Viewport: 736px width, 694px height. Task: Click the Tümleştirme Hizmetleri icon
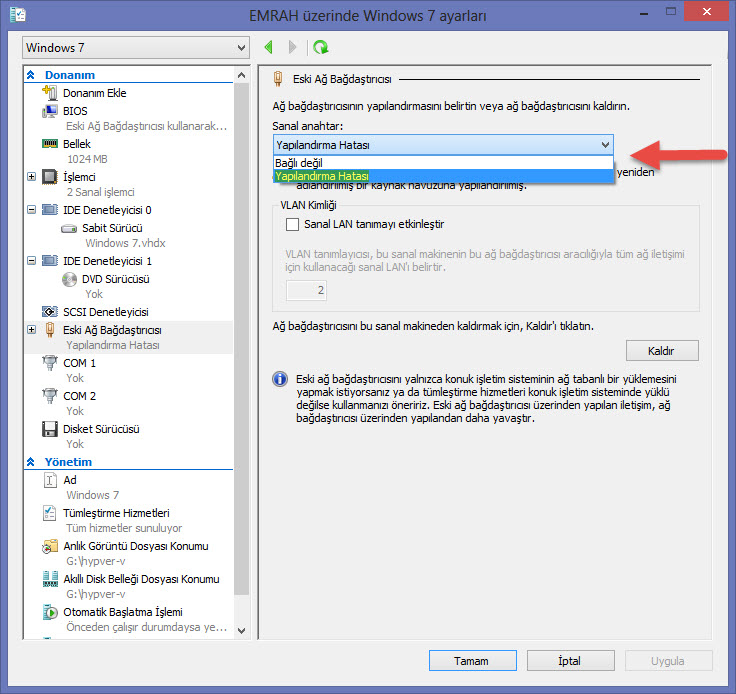[50, 513]
